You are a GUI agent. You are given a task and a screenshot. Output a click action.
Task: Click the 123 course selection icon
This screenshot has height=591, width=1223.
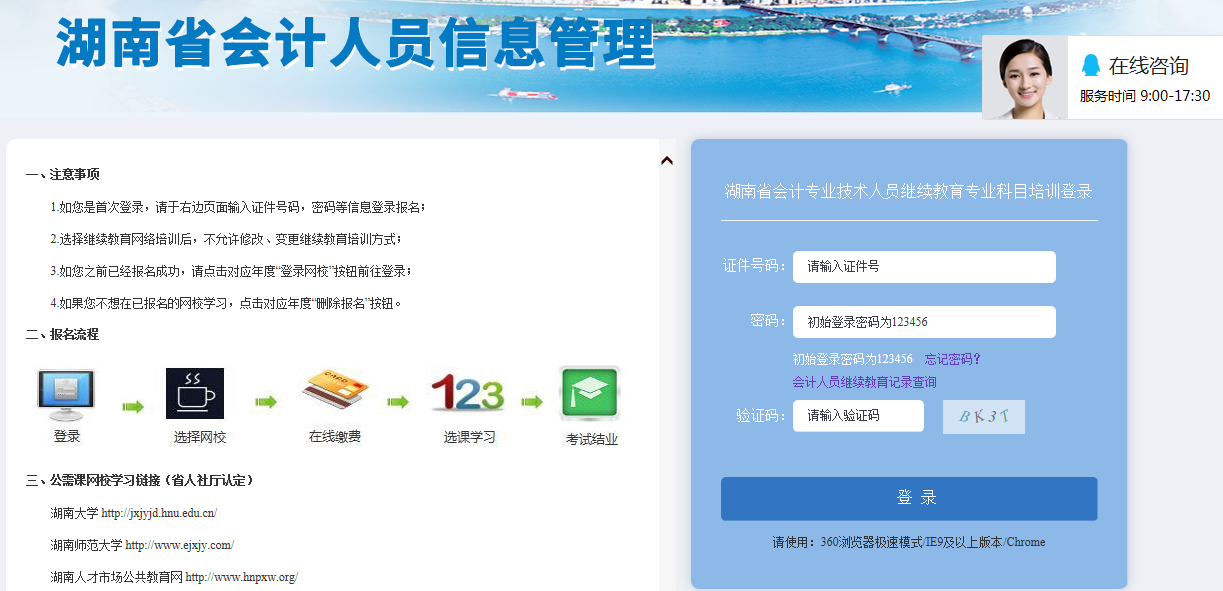click(x=467, y=394)
